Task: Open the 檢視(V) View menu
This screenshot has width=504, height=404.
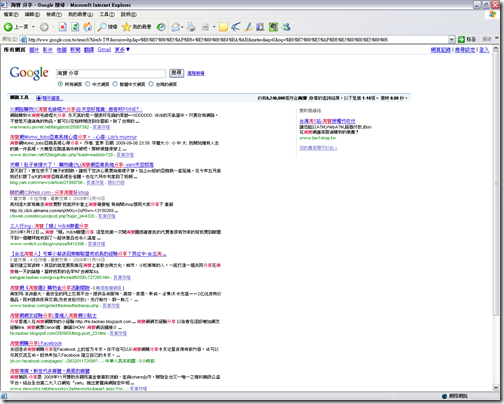Action: click(54, 14)
